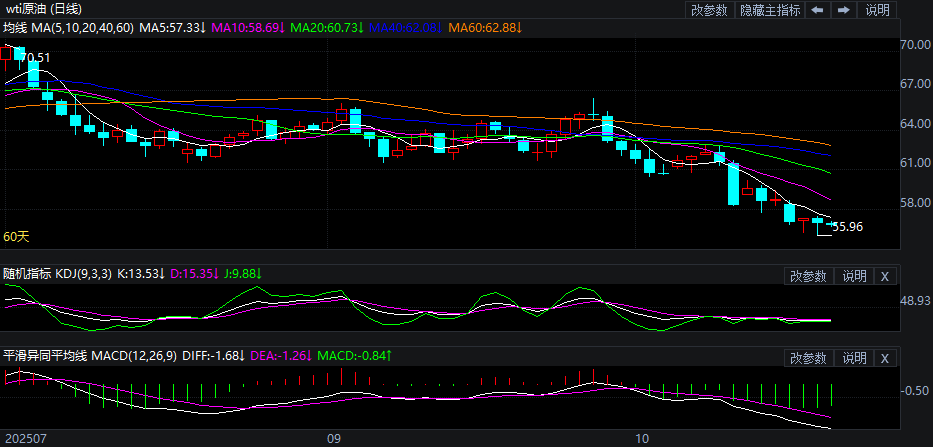Open 说明 for the main MA chart

point(877,10)
